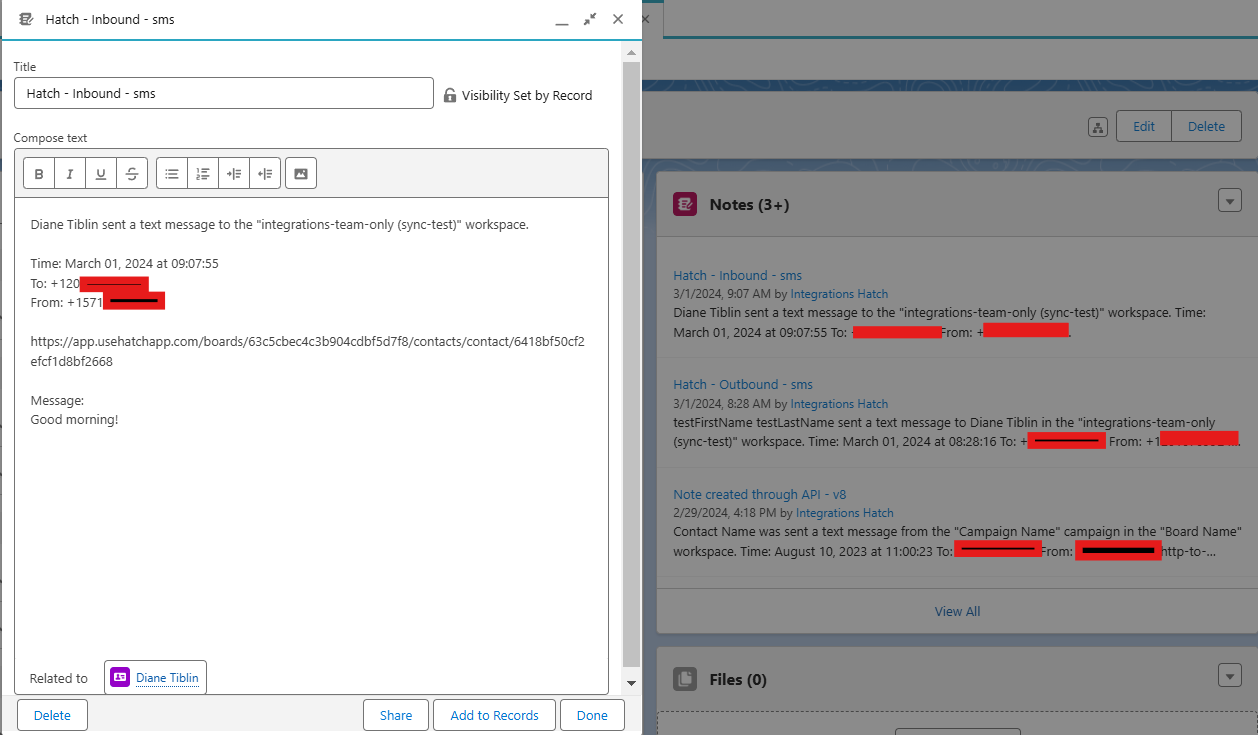The image size is (1258, 735).
Task: Click the account hierarchy icon
Action: pos(1098,127)
